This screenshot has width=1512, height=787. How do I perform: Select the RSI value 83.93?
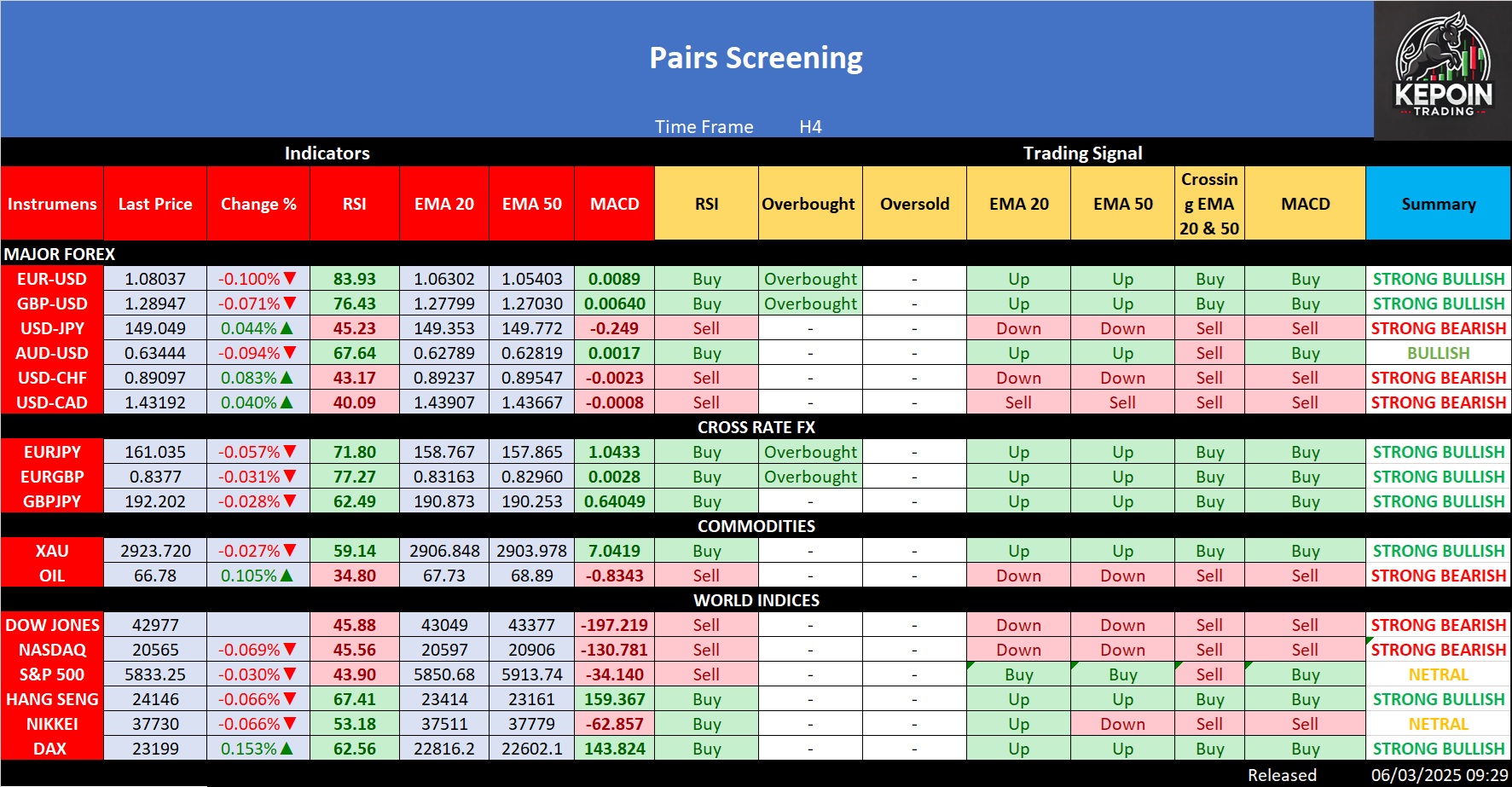(x=354, y=279)
